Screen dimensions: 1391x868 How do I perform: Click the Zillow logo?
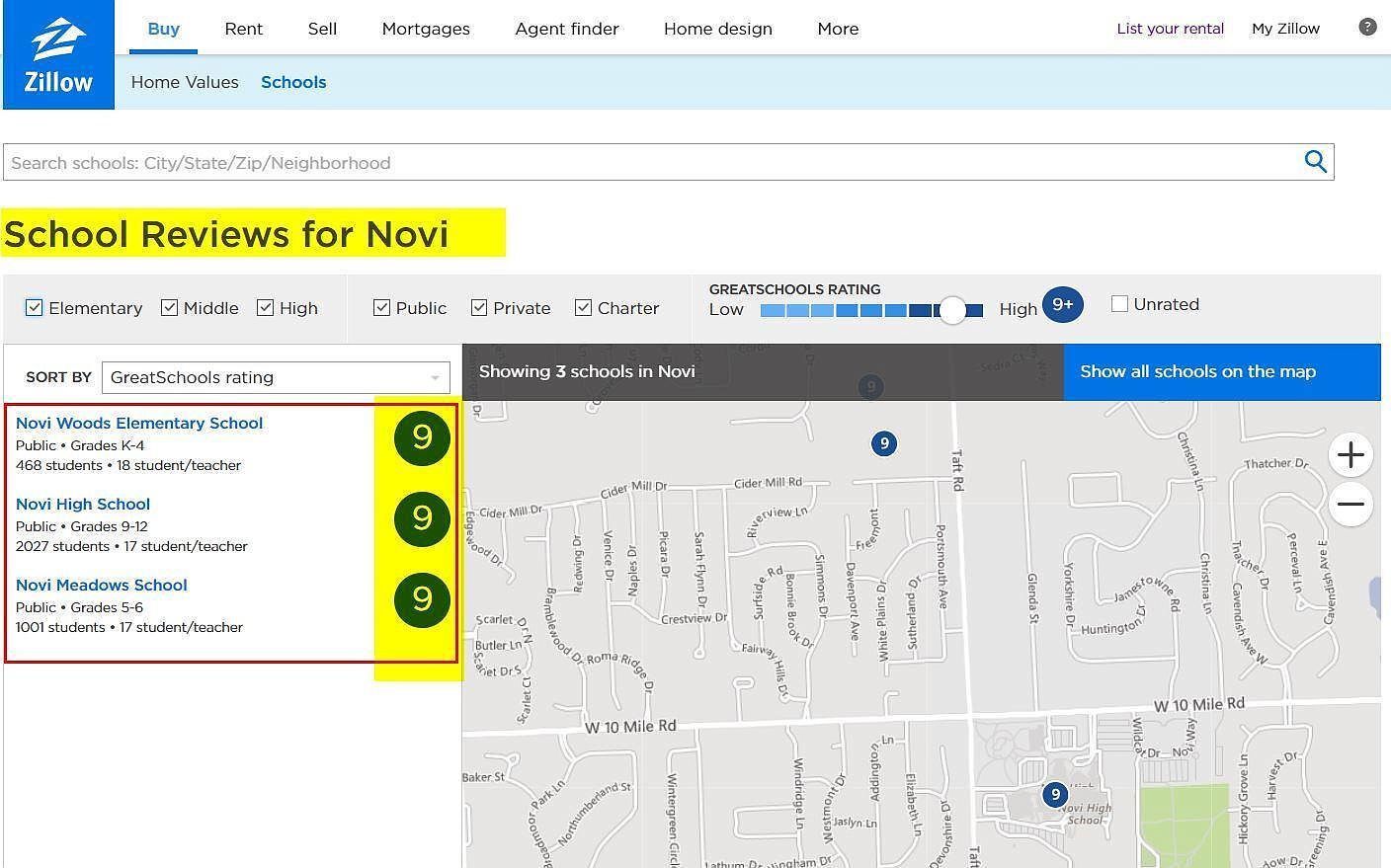(58, 54)
